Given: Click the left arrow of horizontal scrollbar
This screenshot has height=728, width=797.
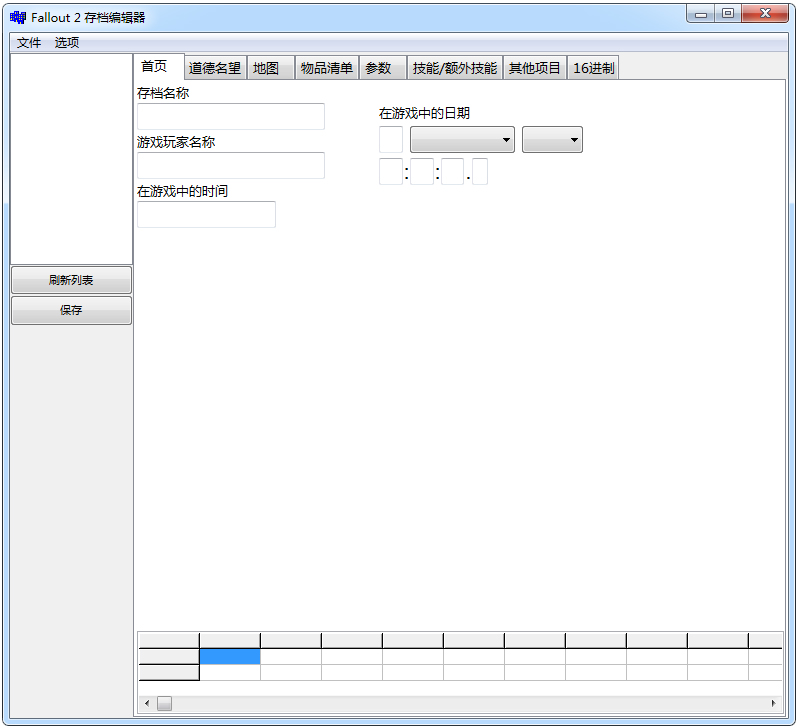Looking at the screenshot, I should tap(147, 703).
